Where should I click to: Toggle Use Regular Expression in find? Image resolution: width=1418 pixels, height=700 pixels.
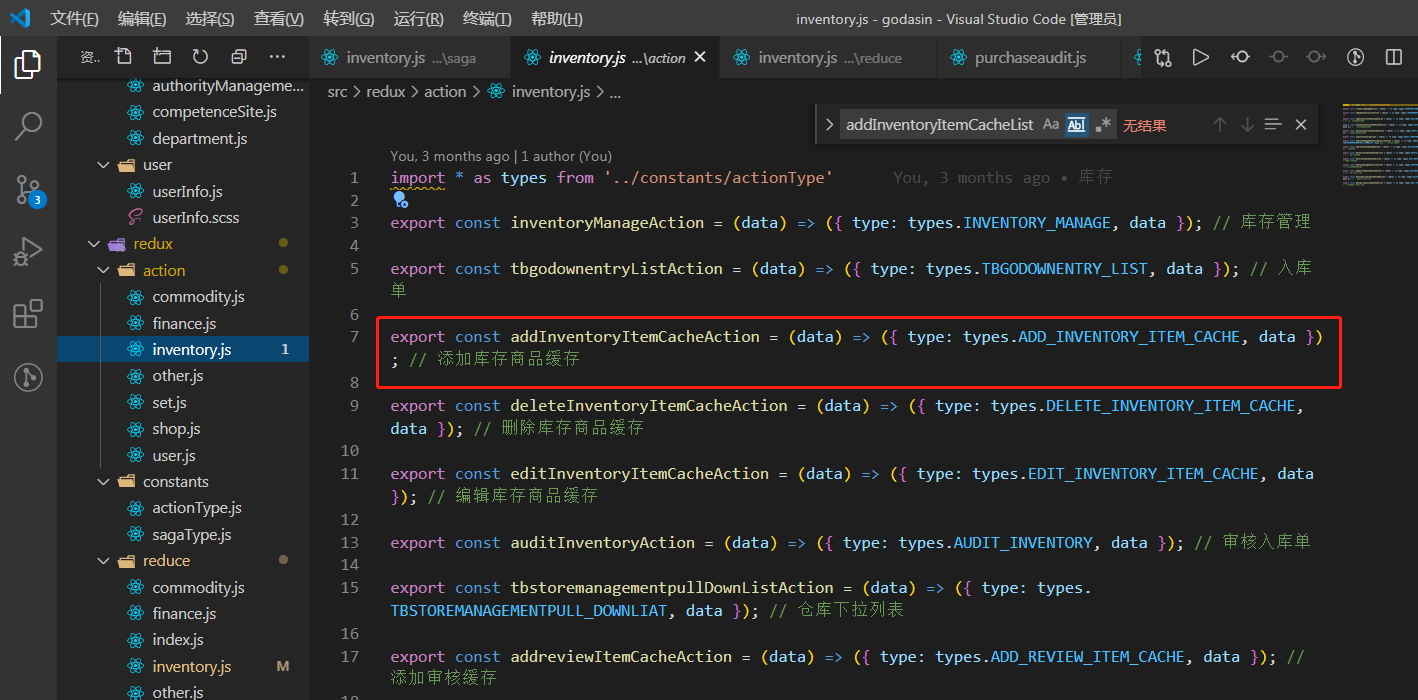tap(1103, 125)
